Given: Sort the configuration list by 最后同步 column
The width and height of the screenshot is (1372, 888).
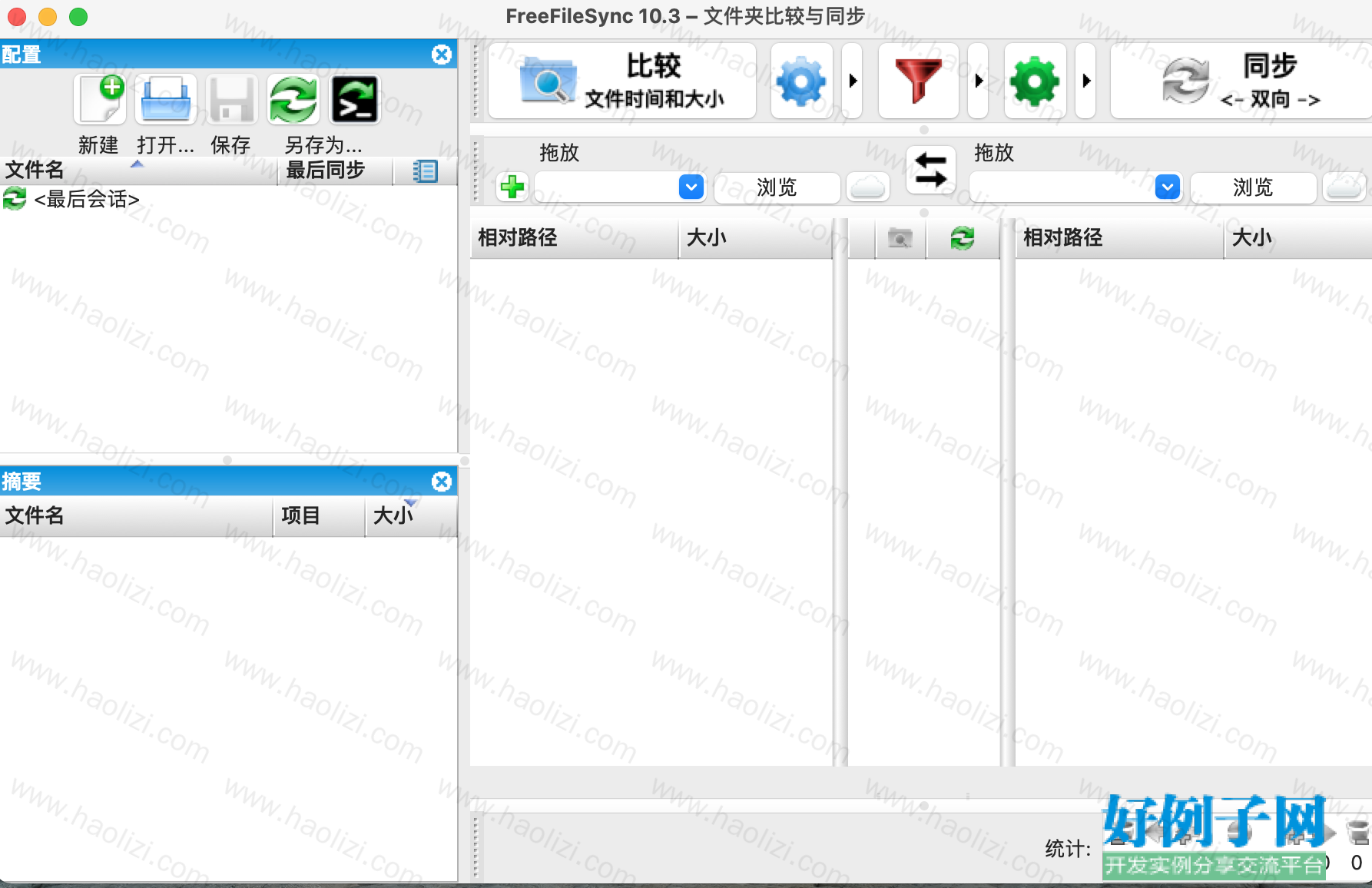Looking at the screenshot, I should tap(336, 170).
